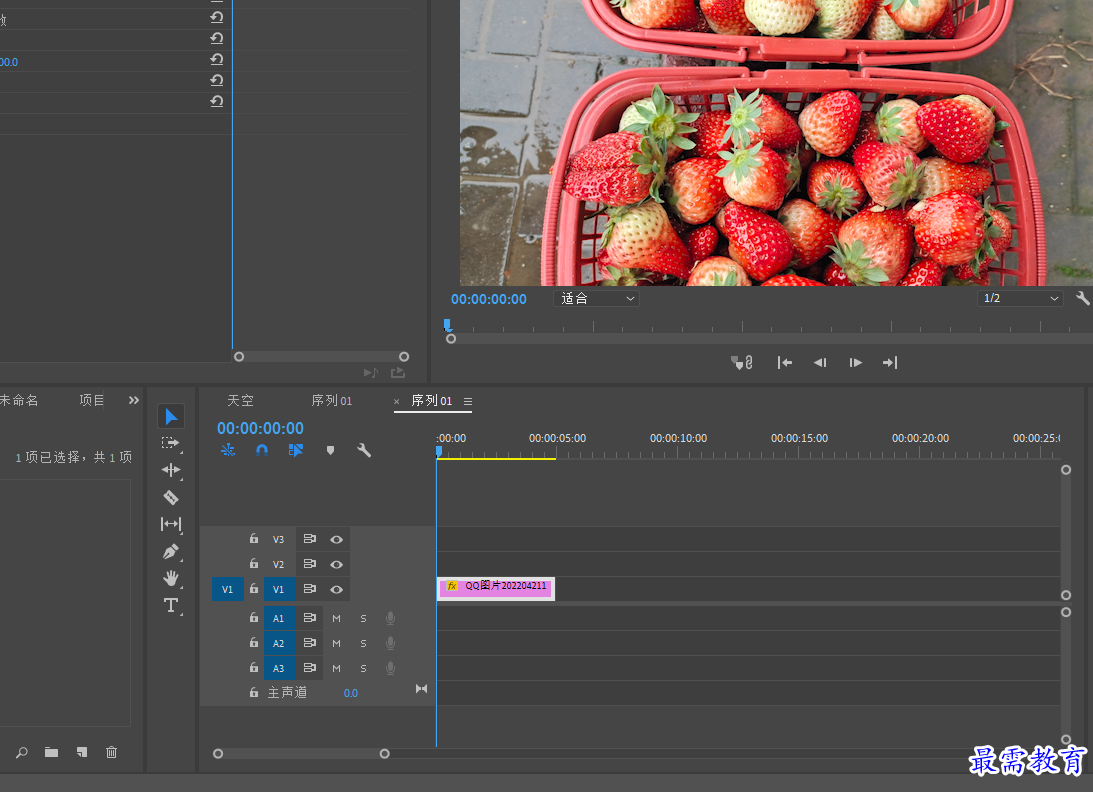Select active 序列01 timeline tab

(431, 401)
